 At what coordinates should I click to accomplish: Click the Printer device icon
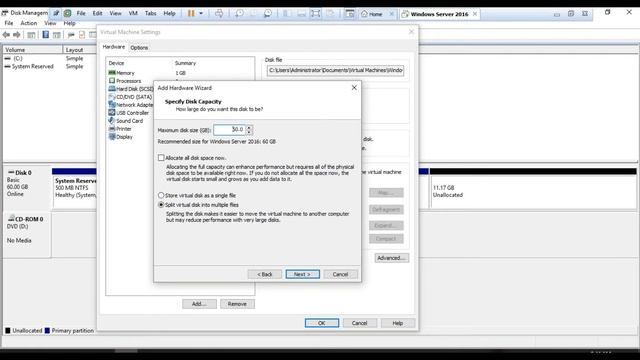(x=112, y=129)
